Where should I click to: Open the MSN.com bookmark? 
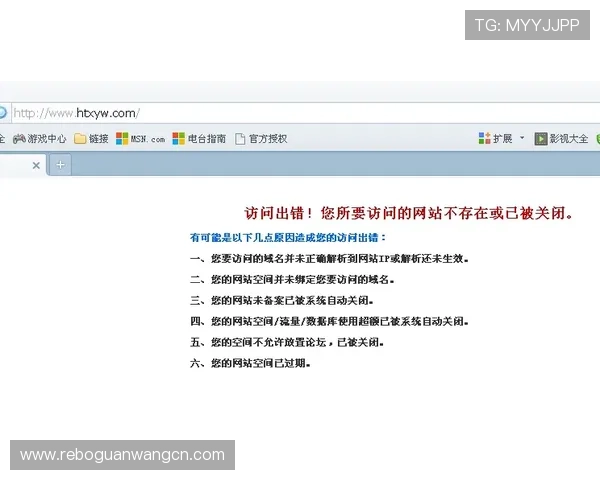[x=140, y=139]
